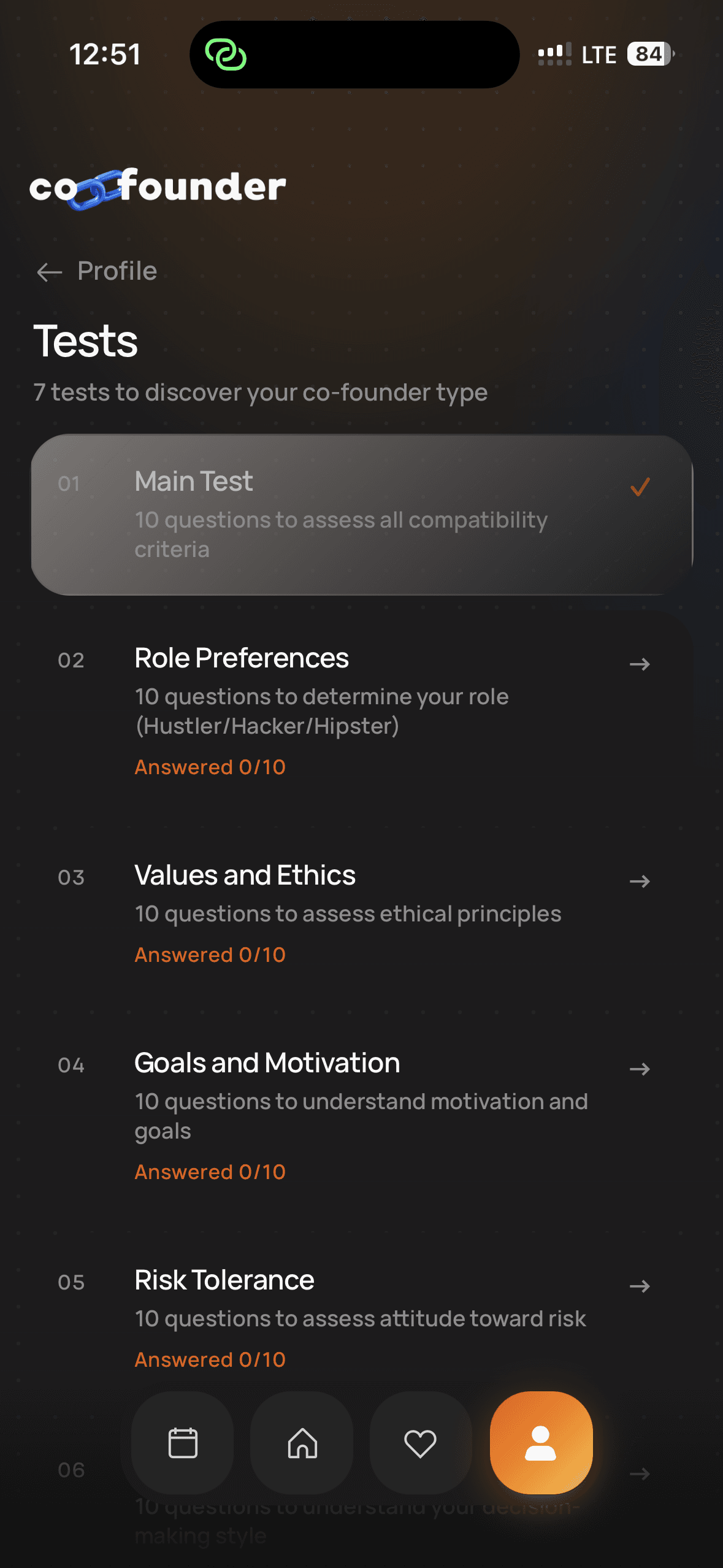Open favorites with the heart icon
Viewport: 723px width, 1568px height.
tap(421, 1443)
